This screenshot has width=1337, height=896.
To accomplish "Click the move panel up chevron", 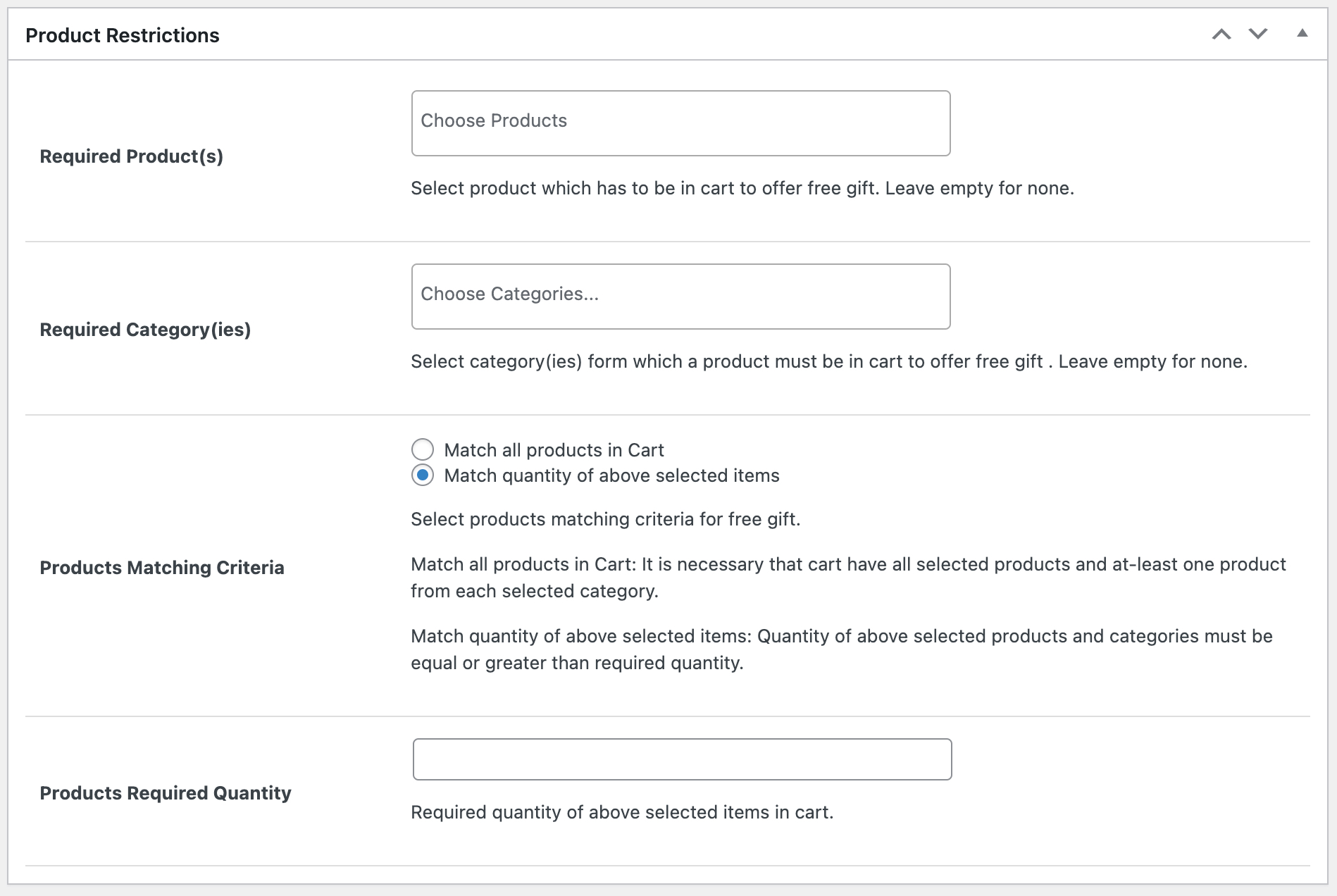I will (1221, 35).
